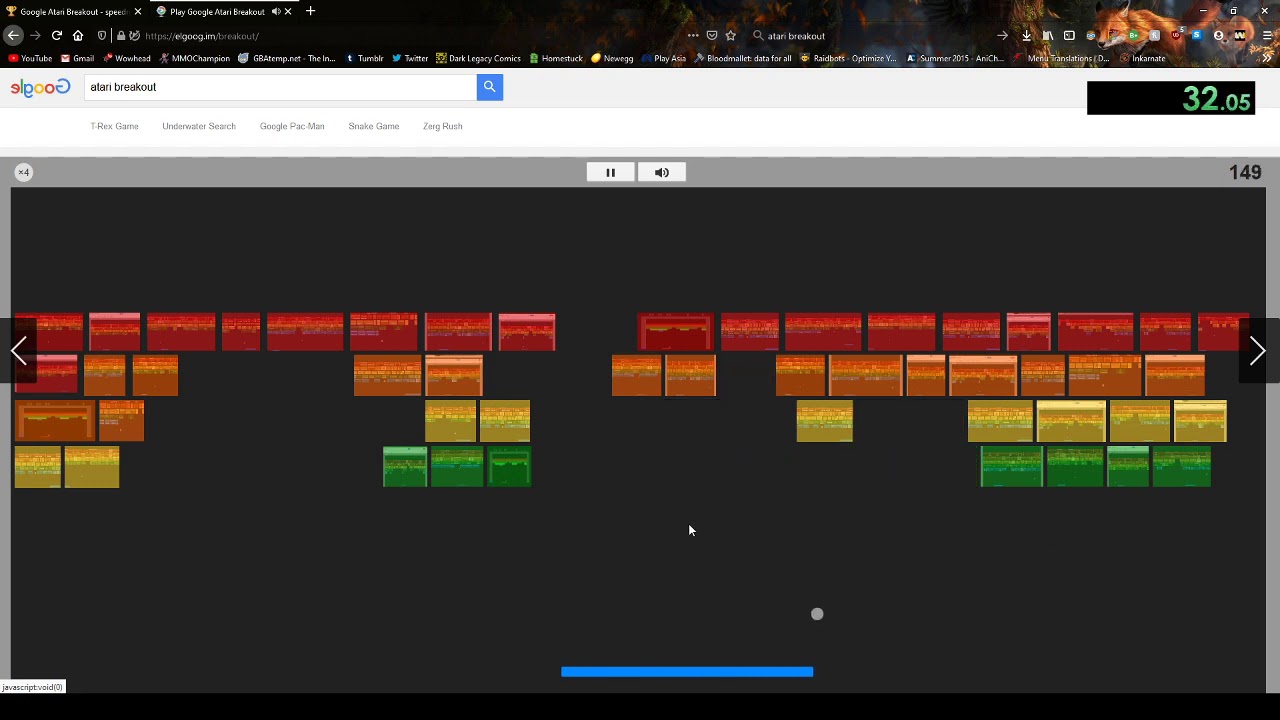Open the Google Pac-Man link
Screen dimensions: 1280x720
(x=292, y=126)
